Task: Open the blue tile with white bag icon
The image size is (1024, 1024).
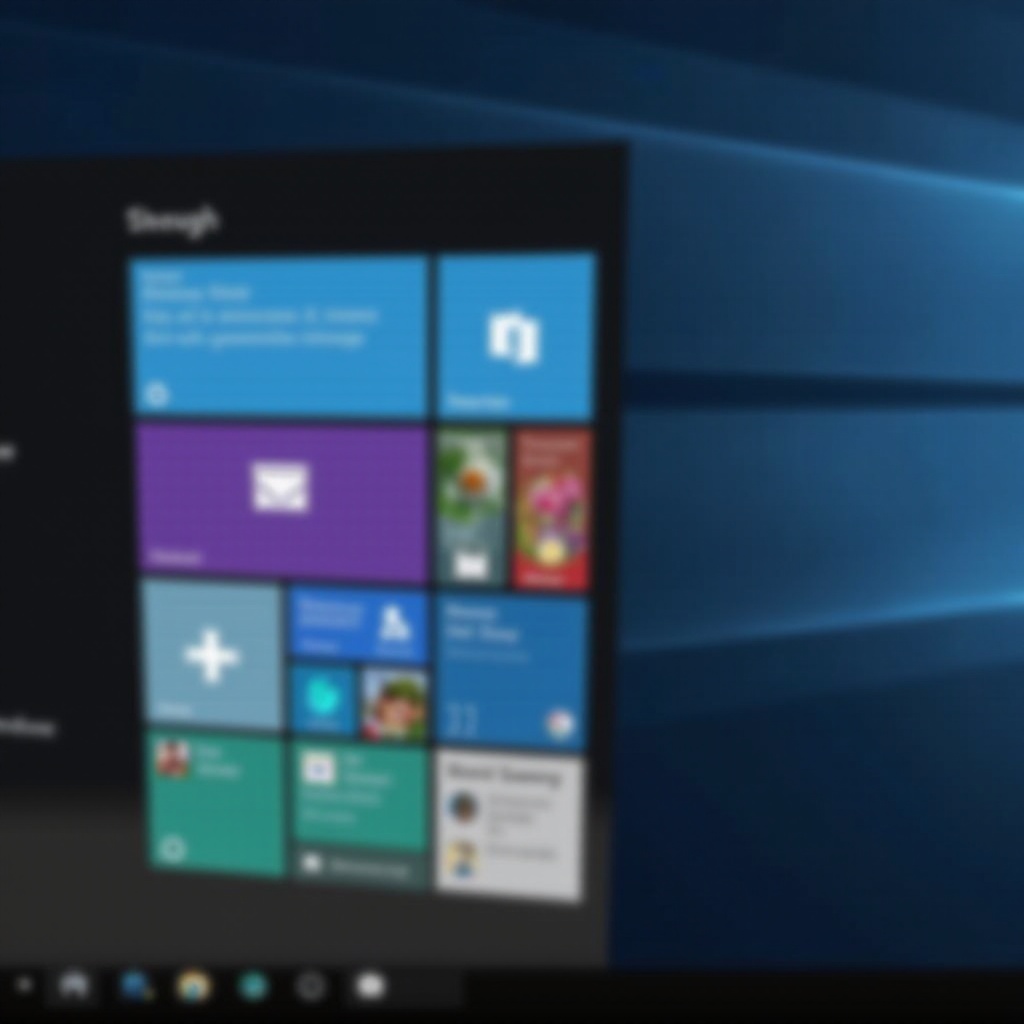Action: point(516,336)
